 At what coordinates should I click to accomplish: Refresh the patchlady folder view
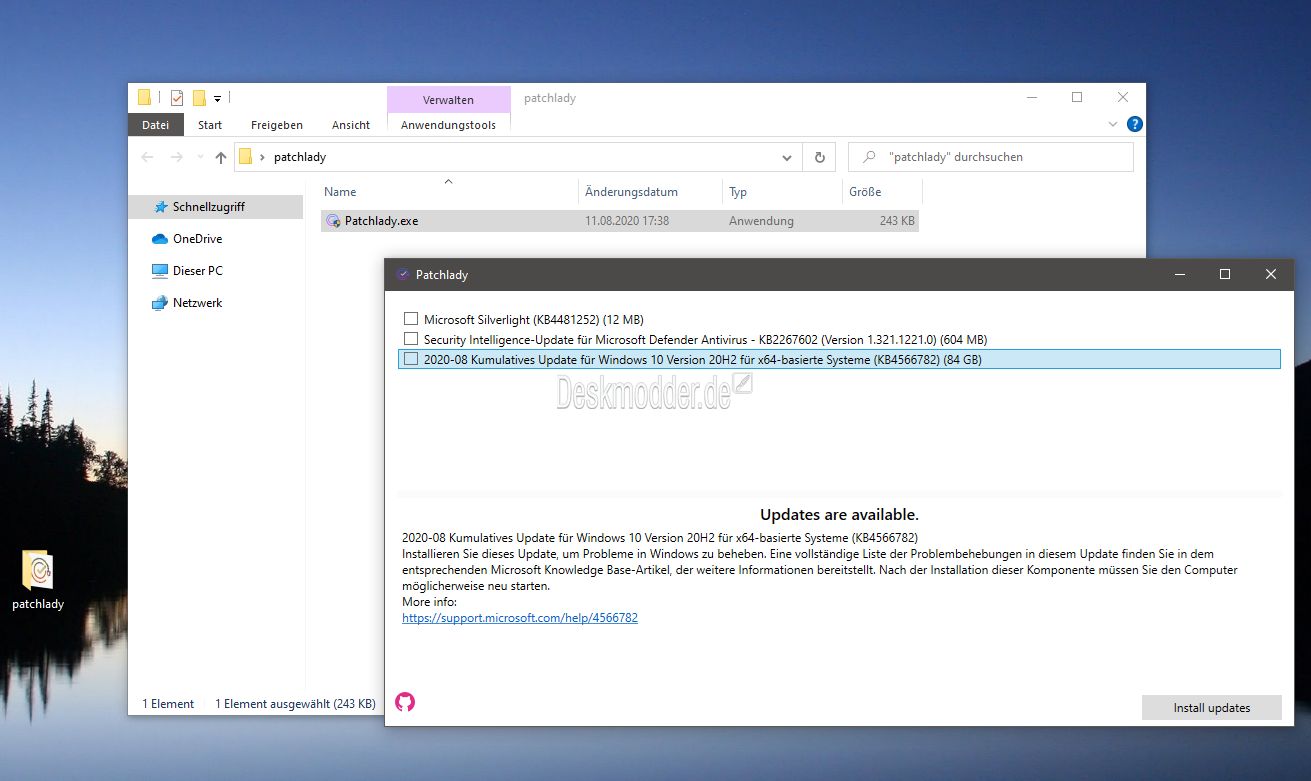click(819, 157)
